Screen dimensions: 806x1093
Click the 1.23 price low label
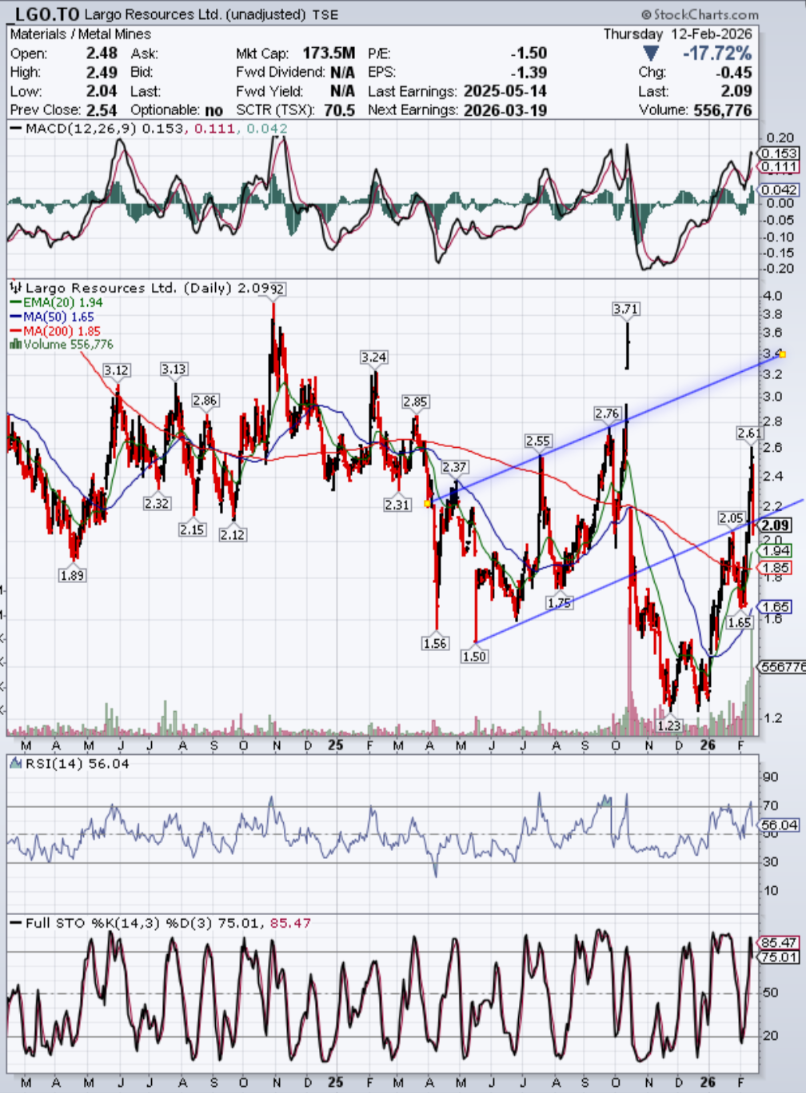point(669,725)
